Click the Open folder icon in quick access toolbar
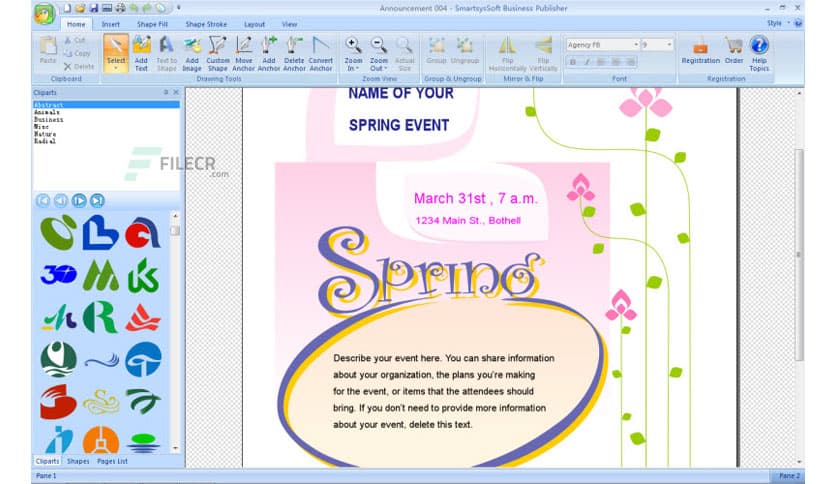Image resolution: width=836 pixels, height=484 pixels. coord(80,8)
